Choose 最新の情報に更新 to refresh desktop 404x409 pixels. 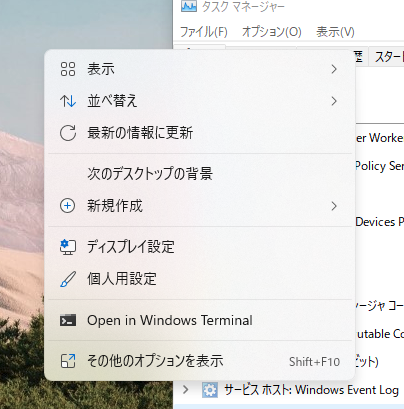pyautogui.click(x=200, y=133)
